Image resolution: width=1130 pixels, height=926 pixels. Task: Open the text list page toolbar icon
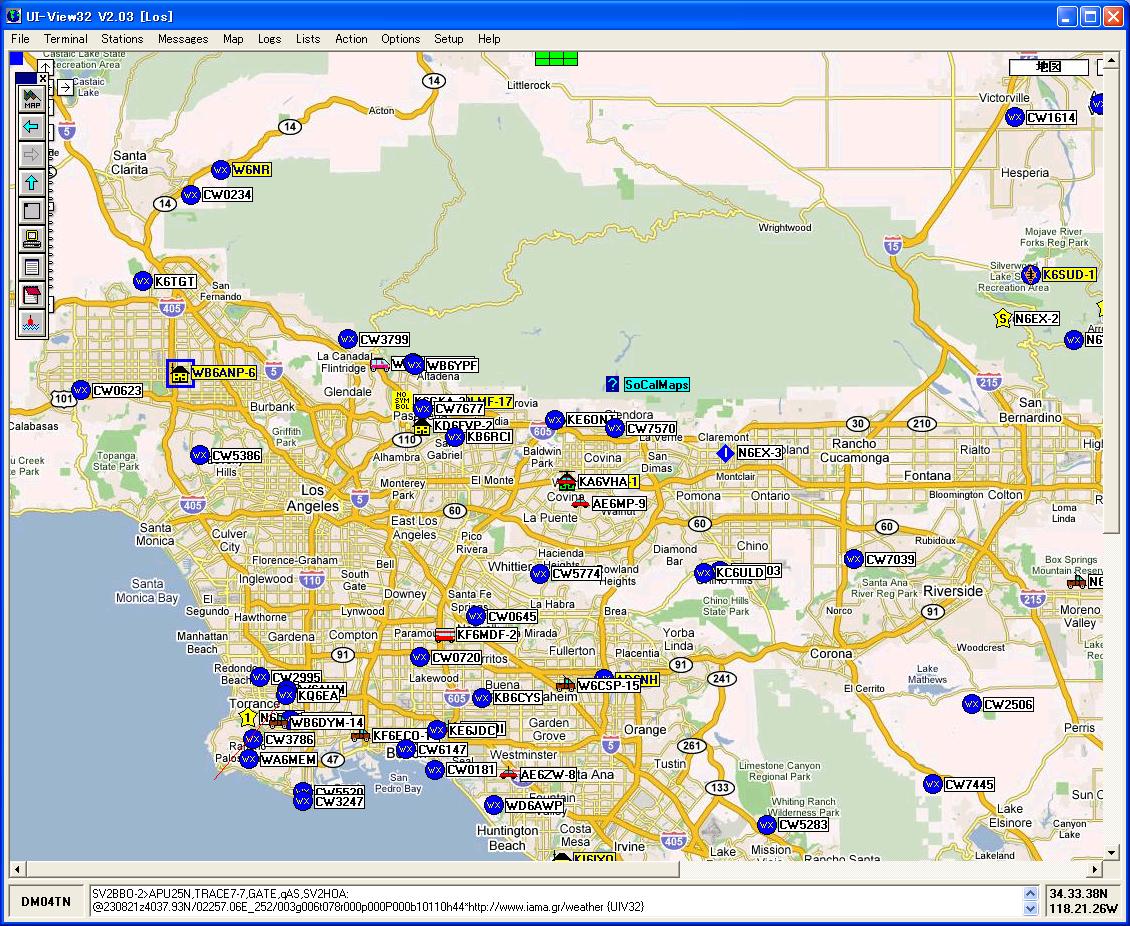[32, 267]
